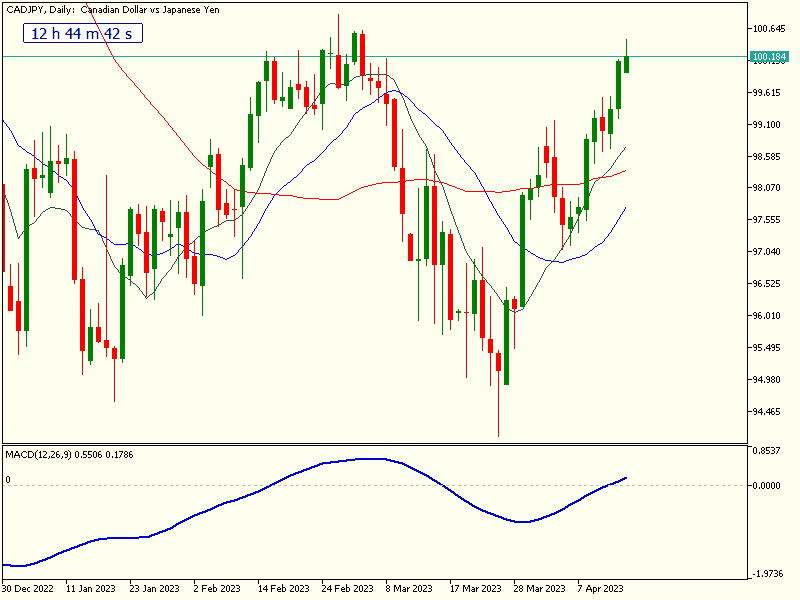Click the 8 Mar 2023 date label
Screen dimensions: 800x600
pyautogui.click(x=410, y=588)
